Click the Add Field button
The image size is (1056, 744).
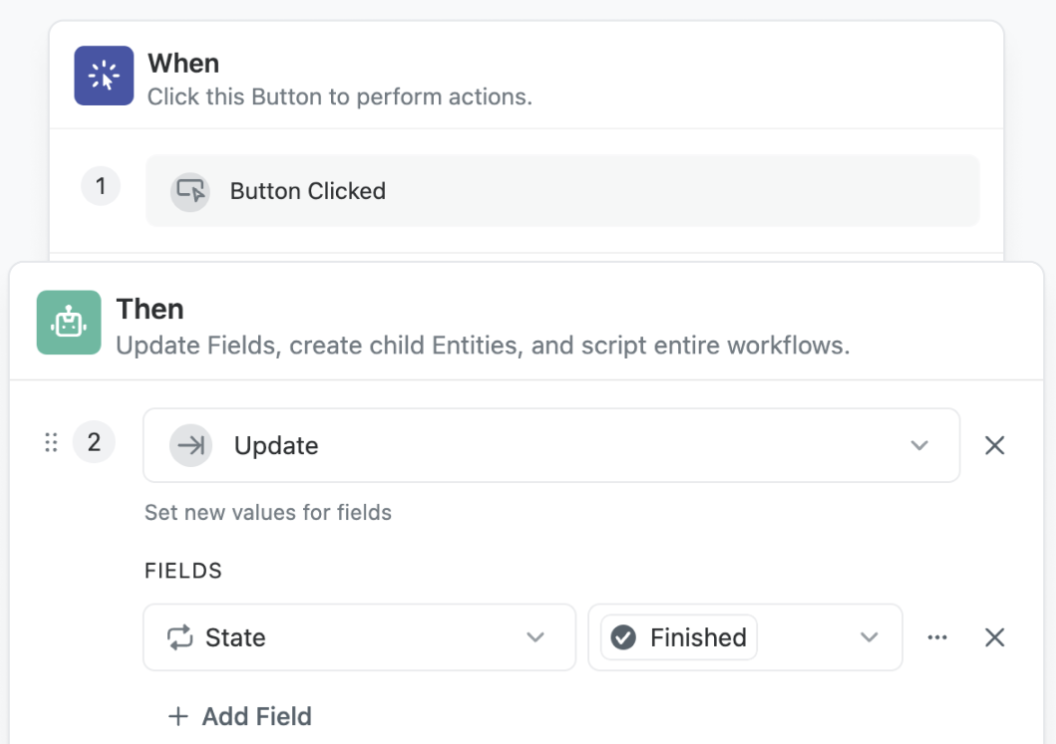[240, 716]
